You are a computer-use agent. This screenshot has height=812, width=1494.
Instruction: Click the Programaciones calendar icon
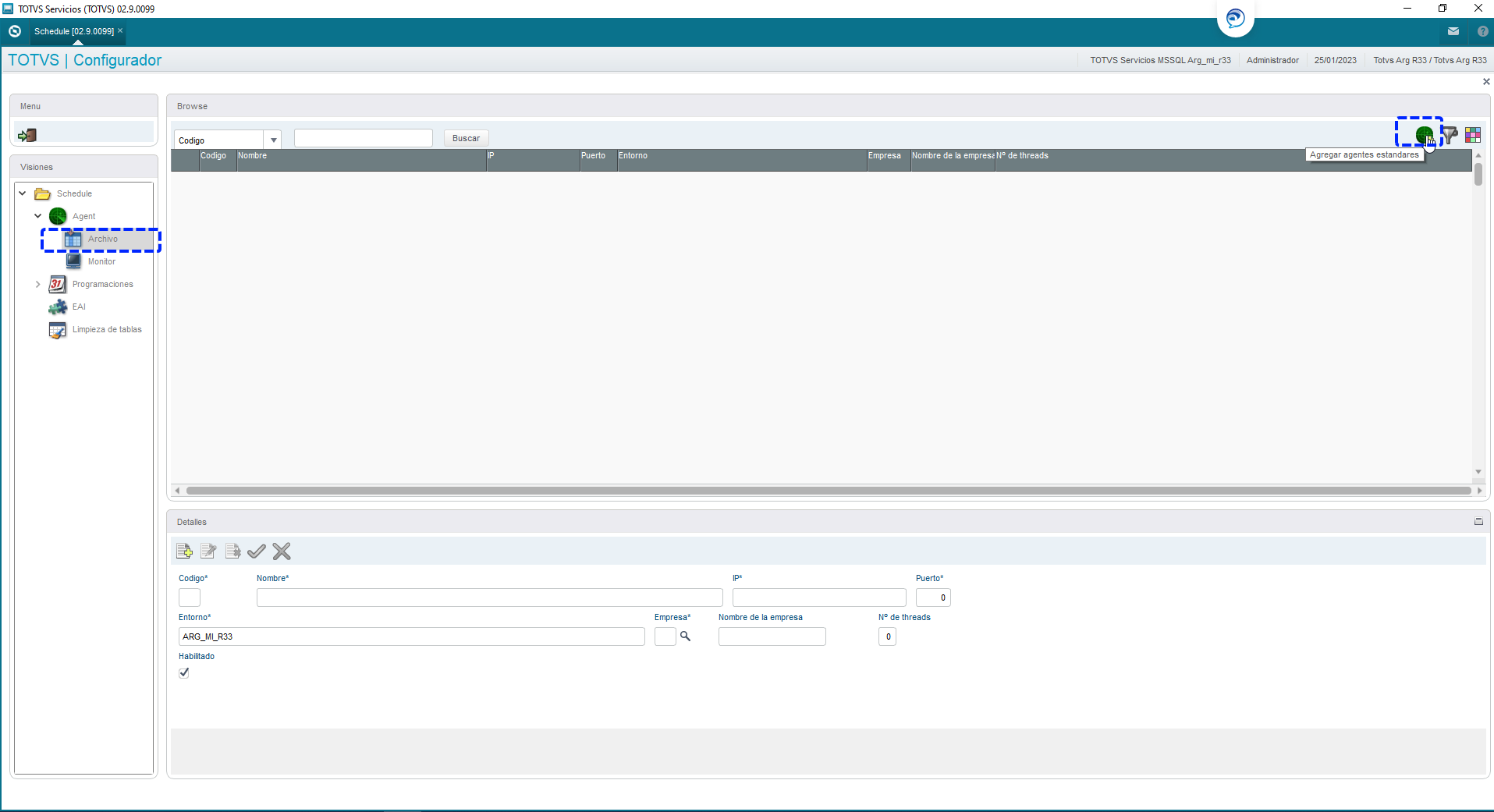click(x=58, y=284)
